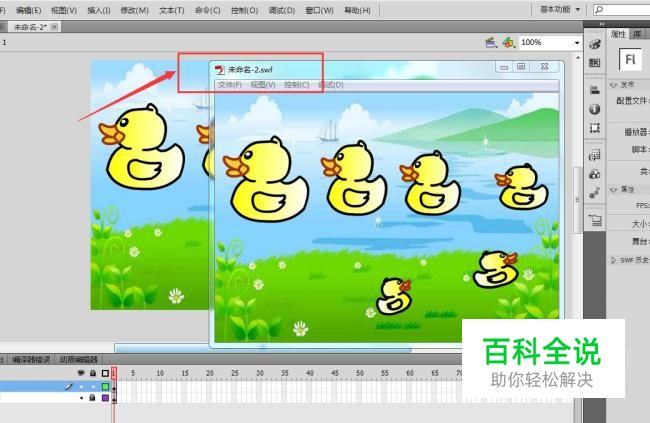Open the Transform panel icon

pyautogui.click(x=595, y=128)
